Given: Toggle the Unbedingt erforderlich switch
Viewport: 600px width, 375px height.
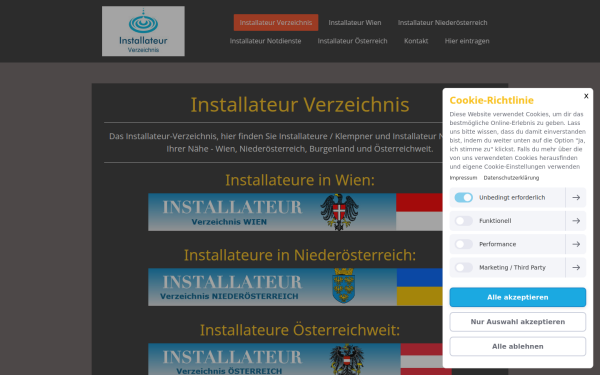Looking at the screenshot, I should (x=463, y=197).
